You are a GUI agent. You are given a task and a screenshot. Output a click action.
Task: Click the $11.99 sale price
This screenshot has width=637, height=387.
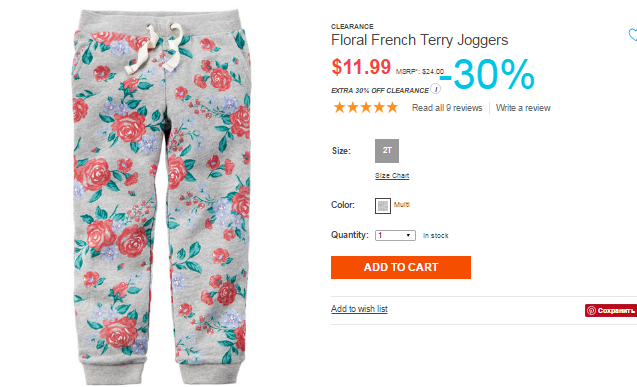point(361,67)
